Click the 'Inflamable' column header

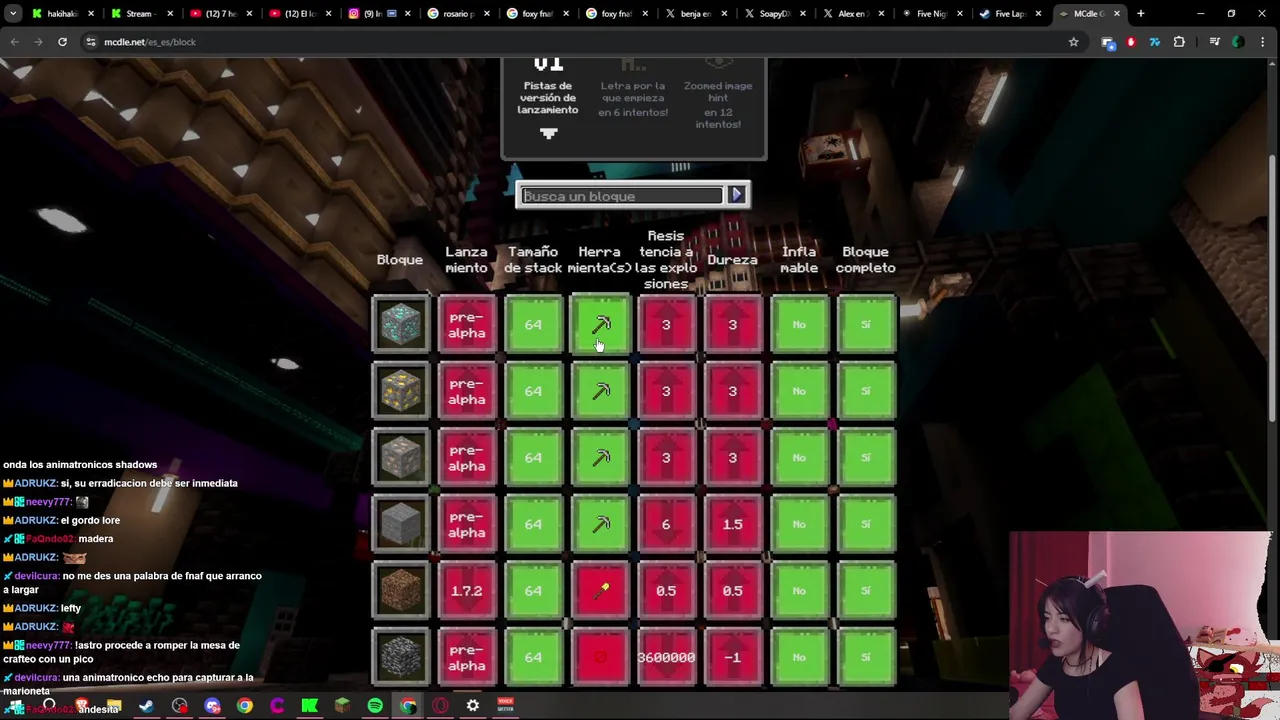click(x=799, y=260)
